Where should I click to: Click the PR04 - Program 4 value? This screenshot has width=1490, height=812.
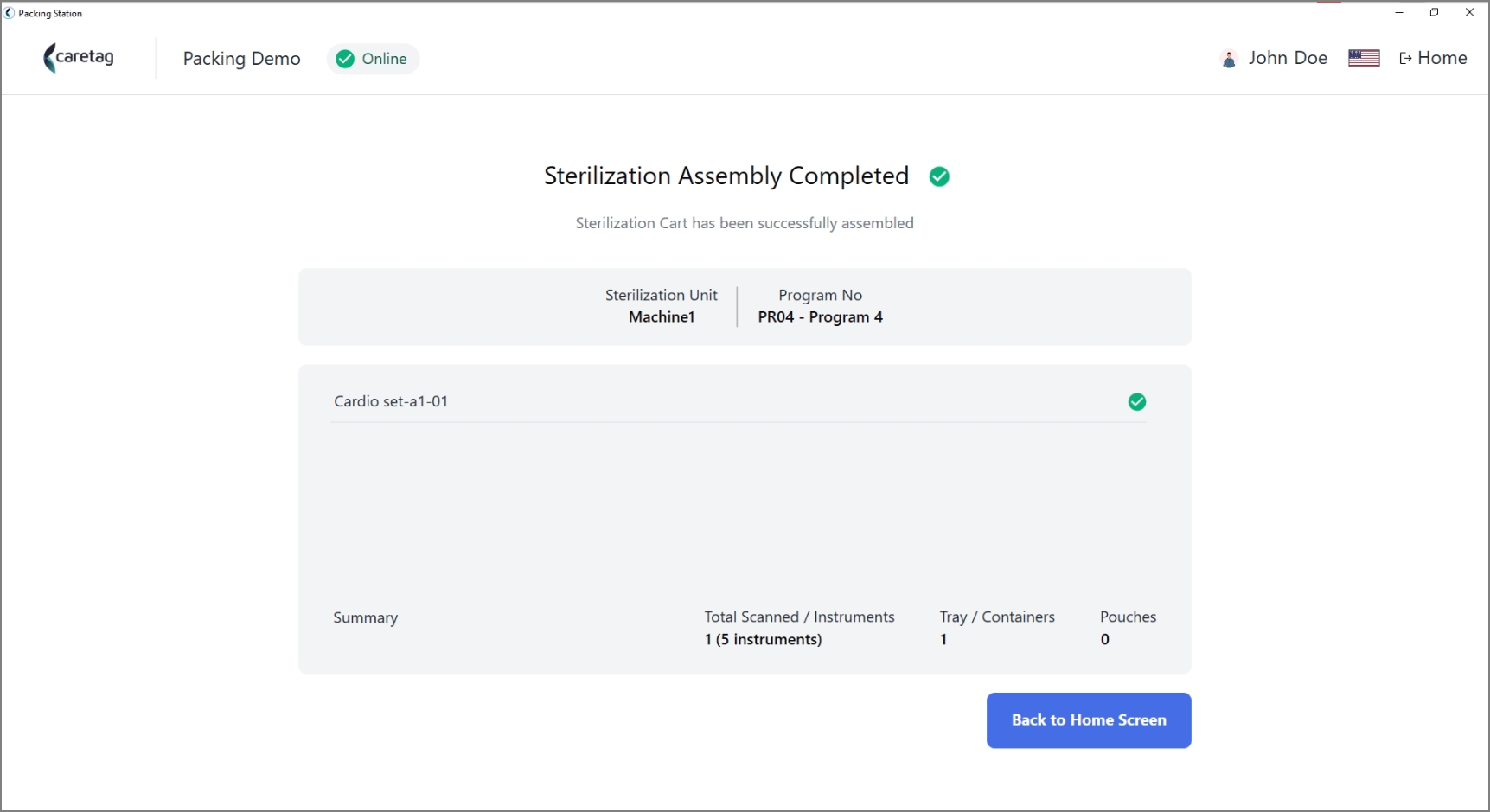click(821, 317)
